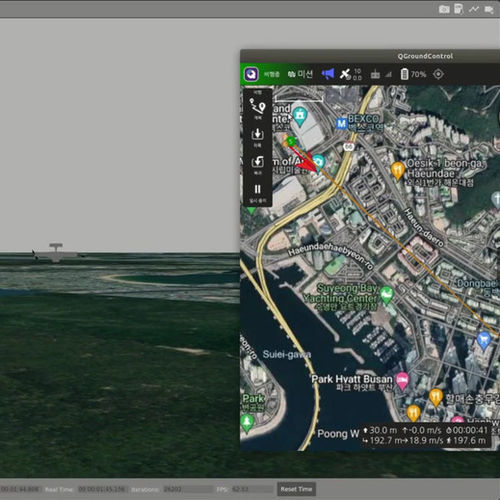Screen dimensions: 500x500
Task: Open the Gazebo plot graph icon
Action: pyautogui.click(x=474, y=9)
